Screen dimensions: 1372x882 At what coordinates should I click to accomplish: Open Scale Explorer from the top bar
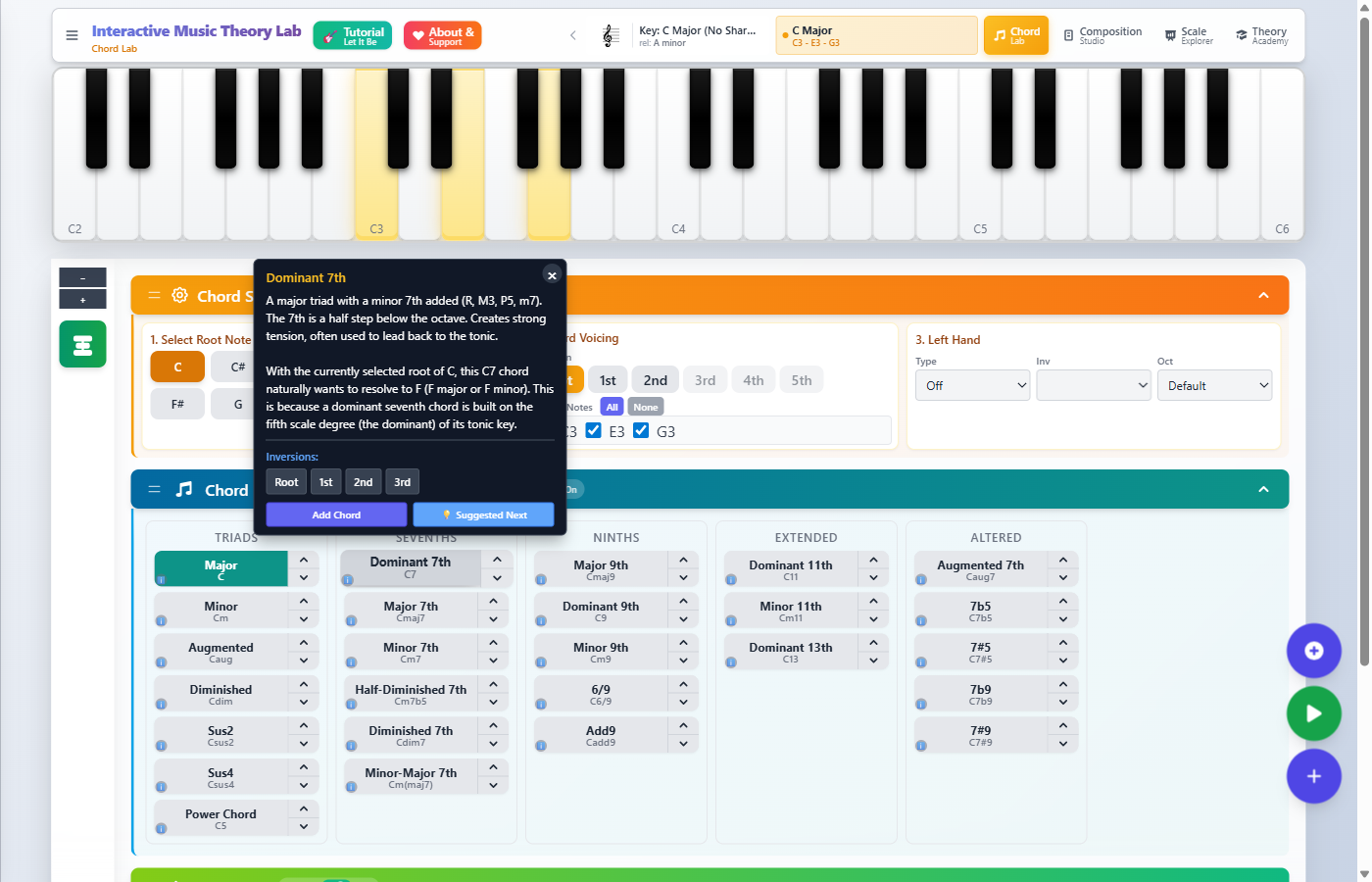1187,36
